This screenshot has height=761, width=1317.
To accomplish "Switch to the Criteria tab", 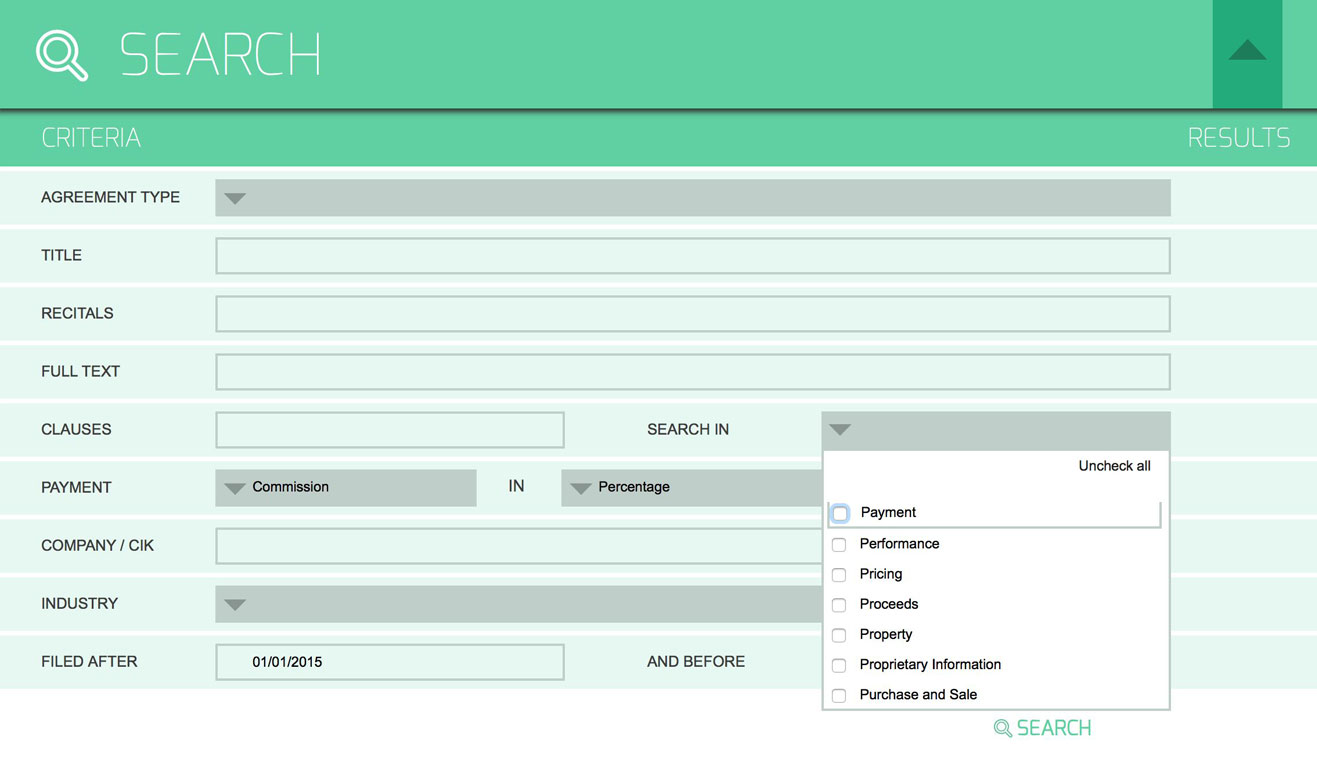I will click(x=91, y=138).
